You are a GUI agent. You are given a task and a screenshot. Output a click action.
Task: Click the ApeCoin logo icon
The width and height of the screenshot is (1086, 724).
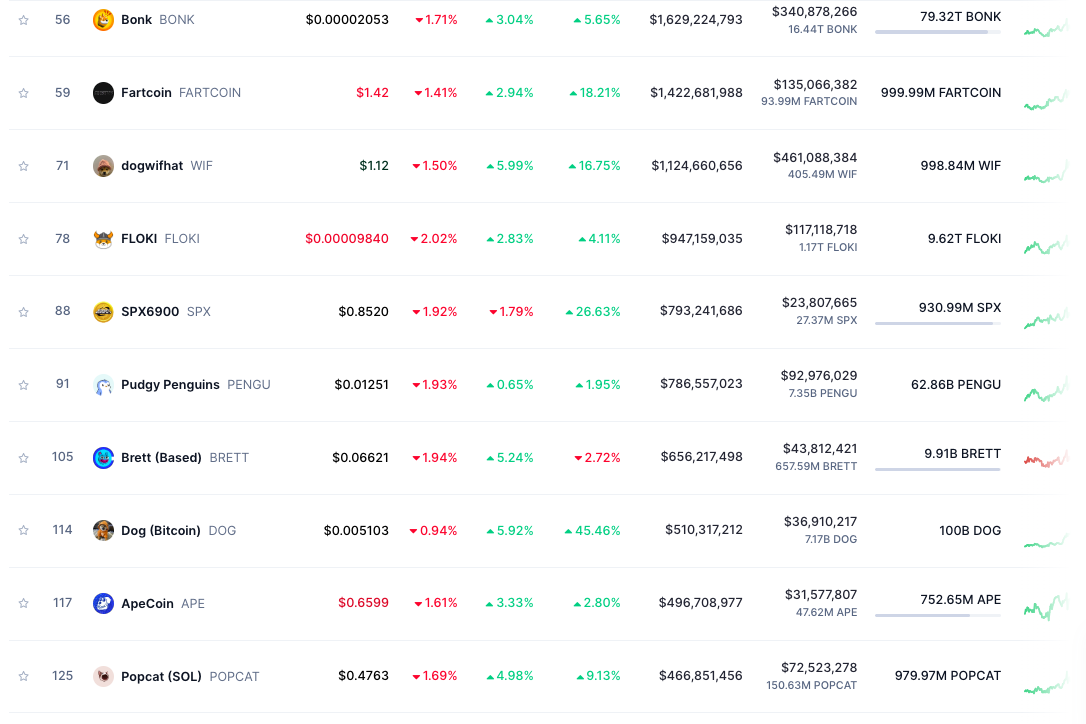103,604
